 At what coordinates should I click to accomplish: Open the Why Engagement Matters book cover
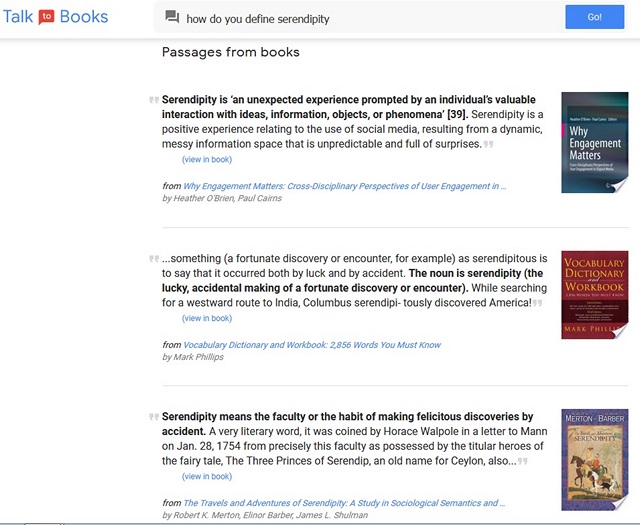pyautogui.click(x=594, y=142)
